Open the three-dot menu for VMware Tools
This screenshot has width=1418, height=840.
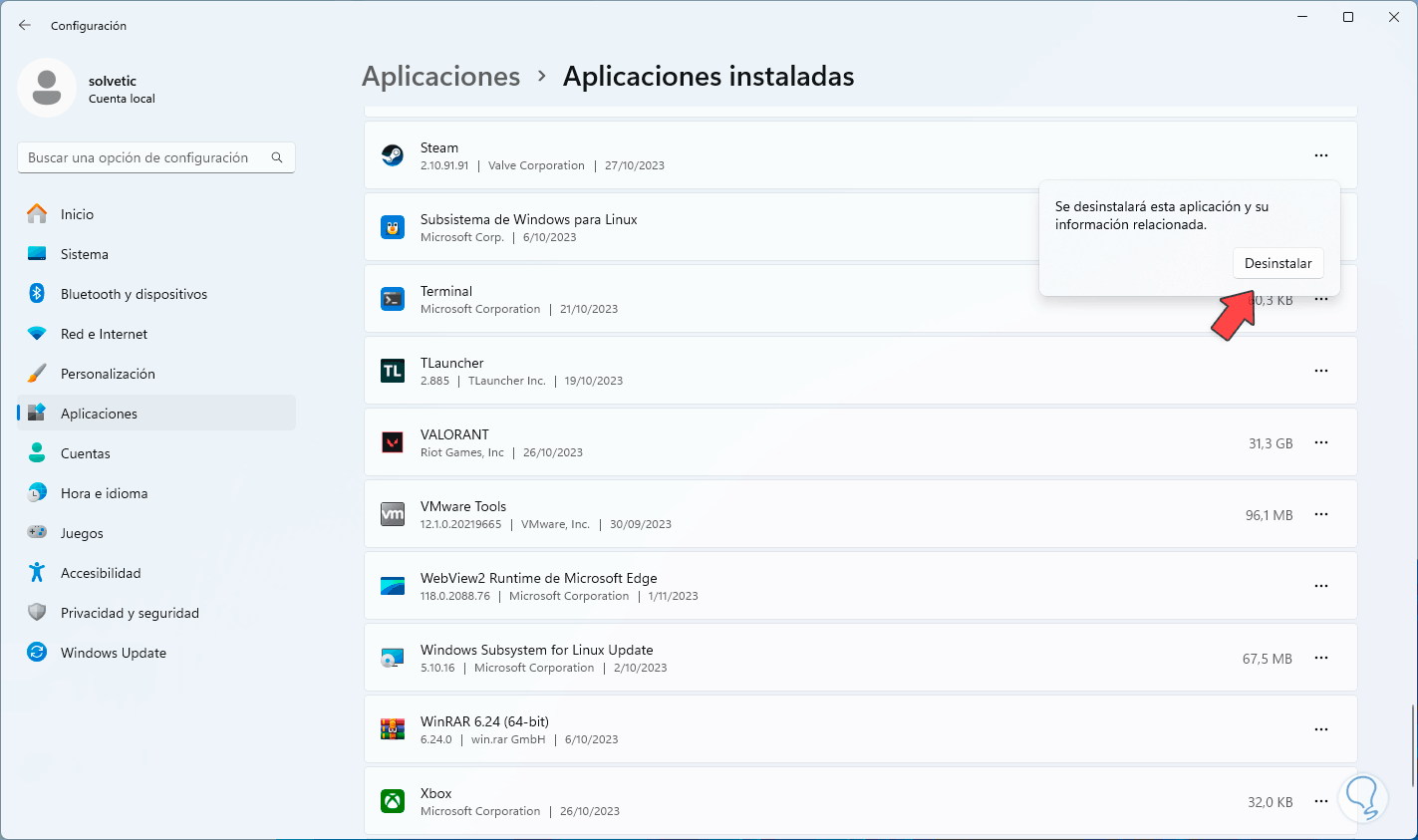(x=1321, y=514)
